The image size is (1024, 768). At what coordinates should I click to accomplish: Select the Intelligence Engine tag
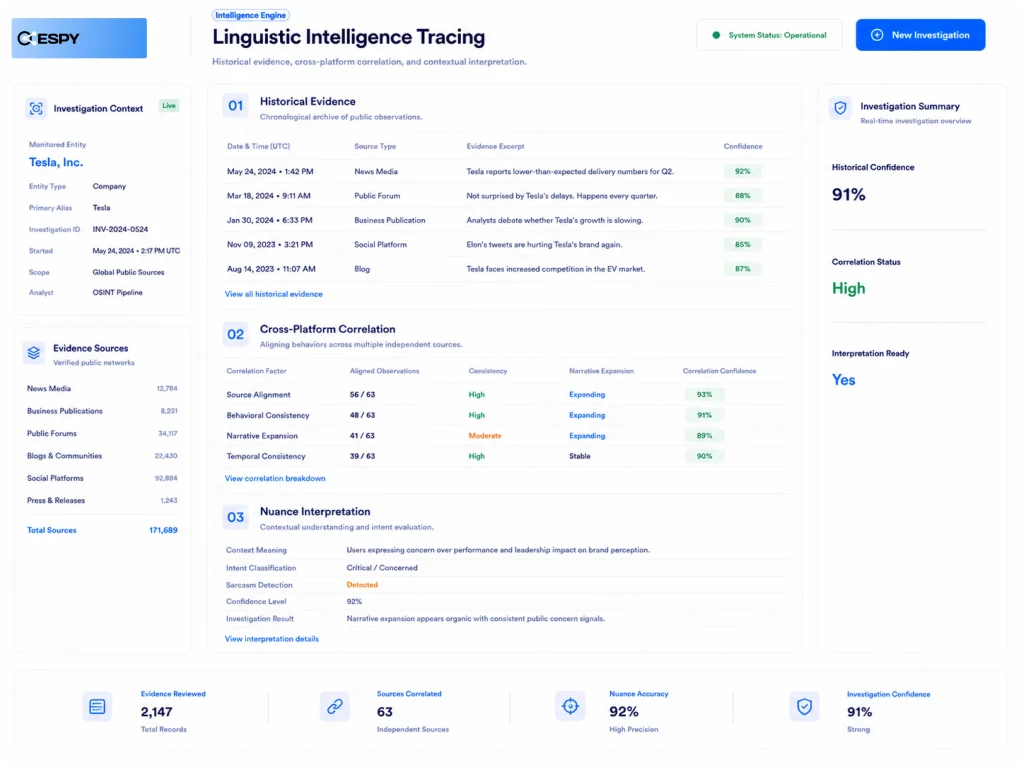pyautogui.click(x=251, y=15)
